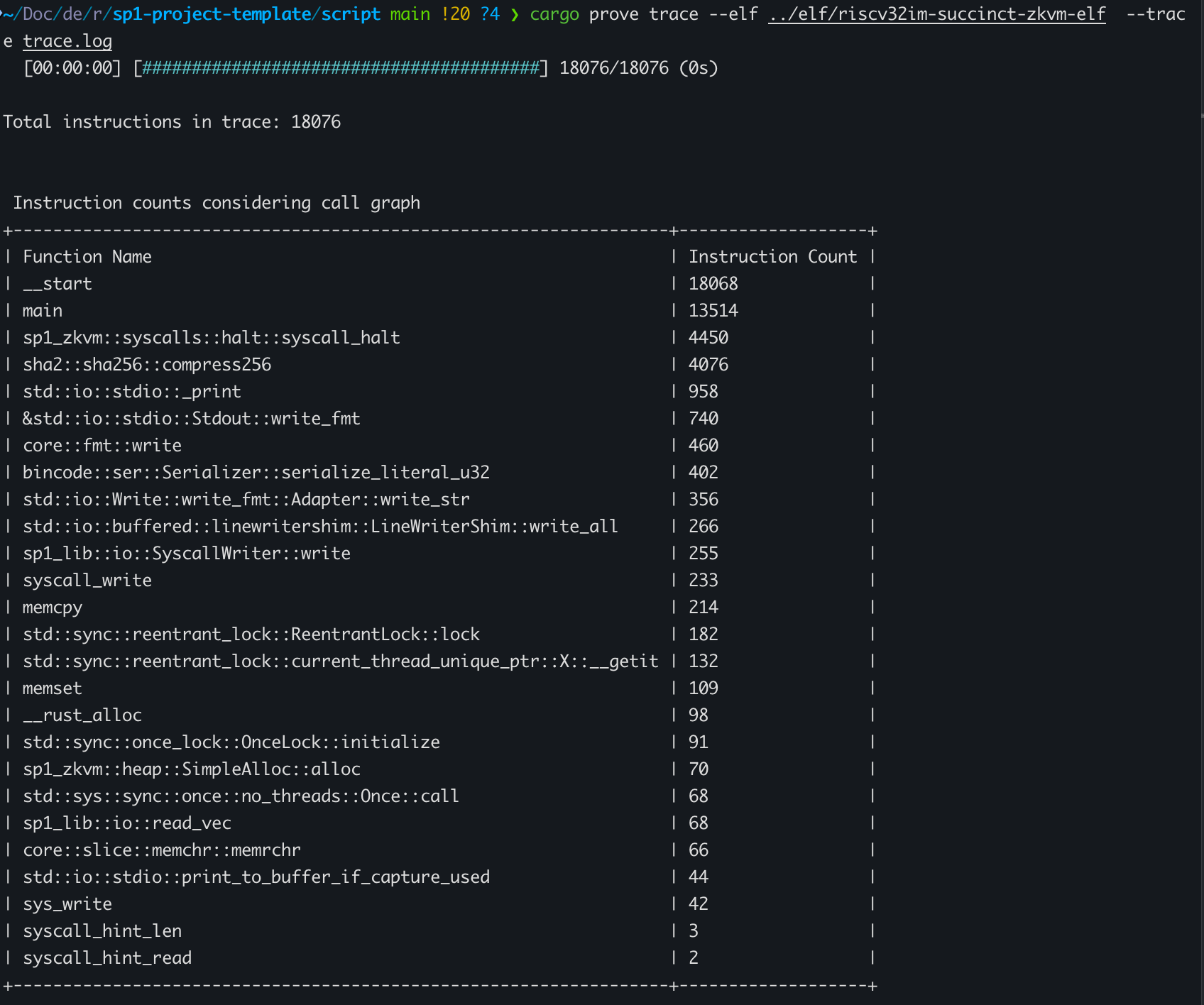The width and height of the screenshot is (1204, 1005).
Task: Click the !20 modified files indicator
Action: pos(455,14)
